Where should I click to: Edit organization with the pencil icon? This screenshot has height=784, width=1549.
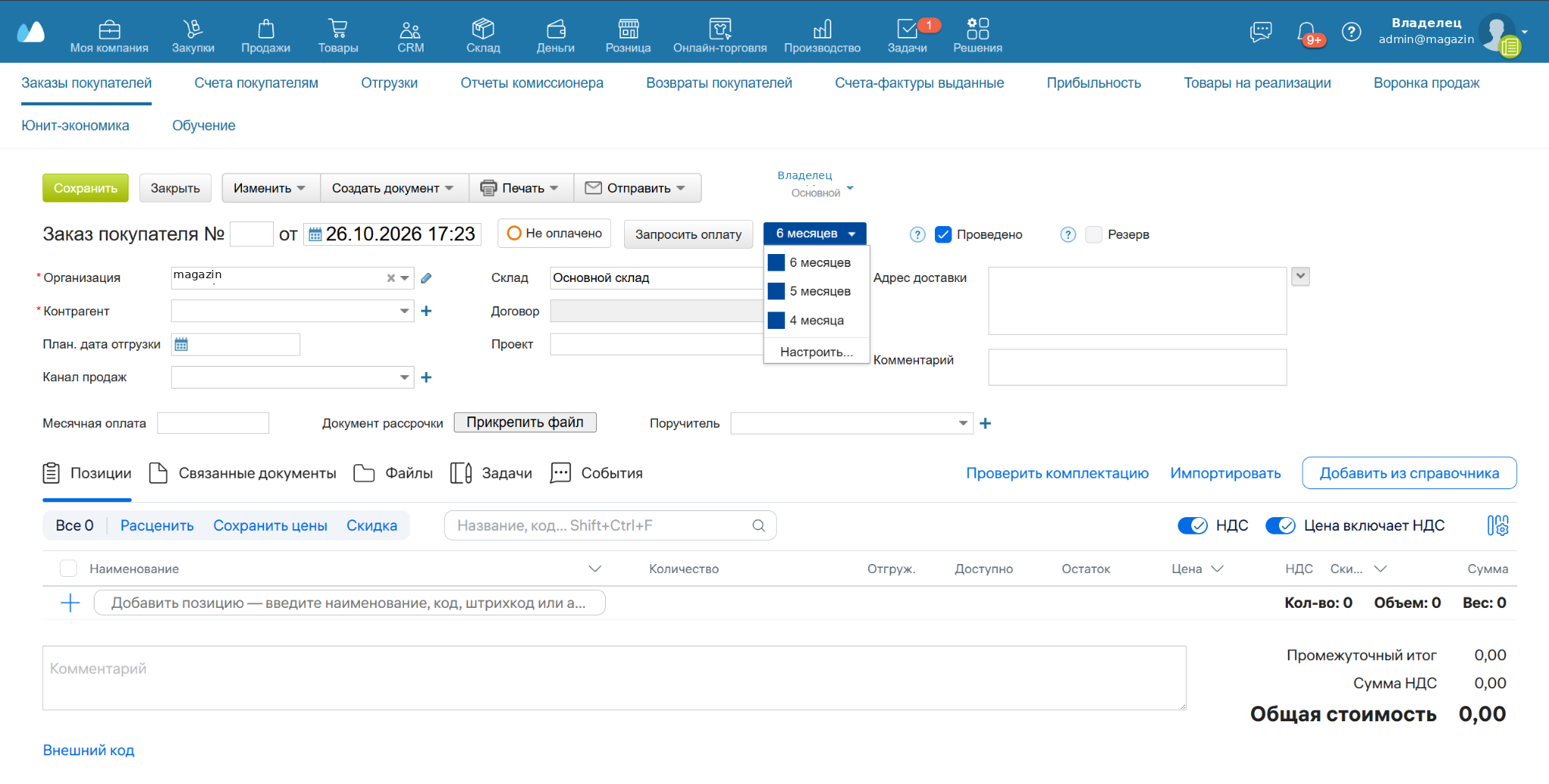tap(427, 278)
